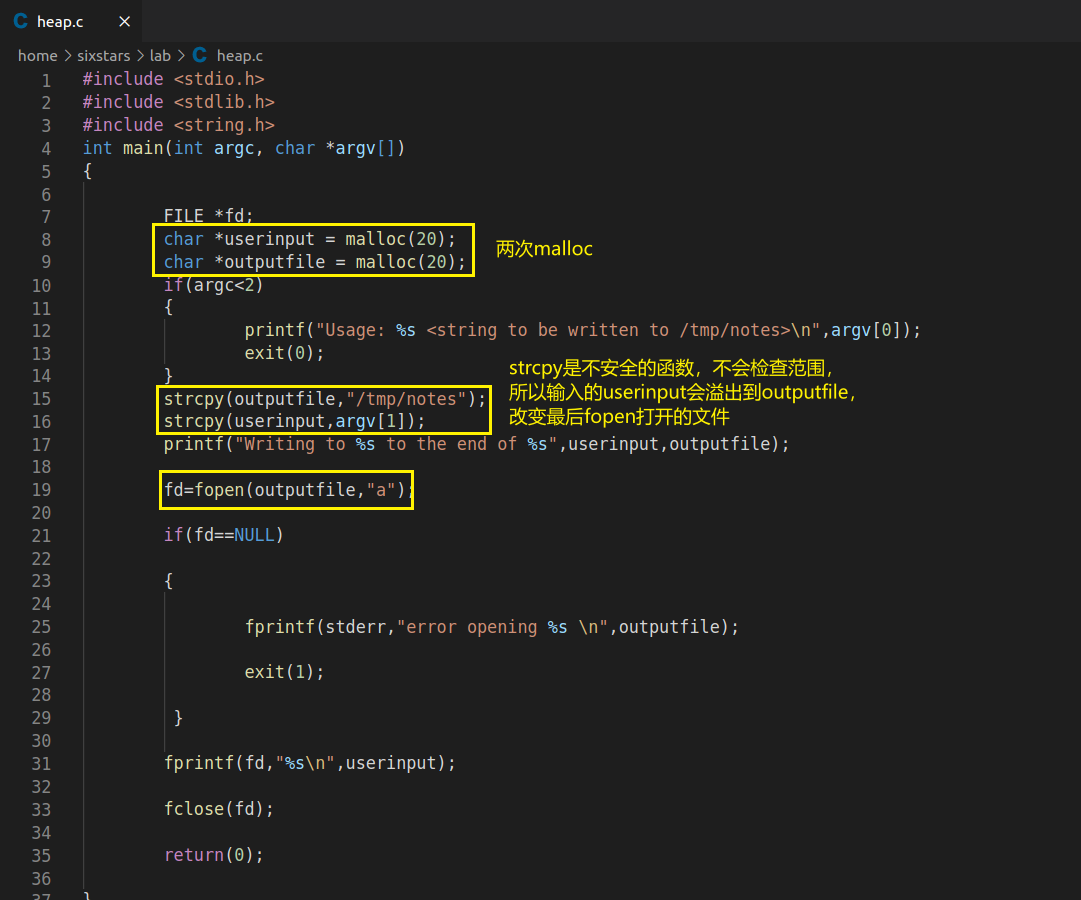The height and width of the screenshot is (900, 1081).
Task: Click the 'strcpy(userinput,argv[1]);' line
Action: pyautogui.click(x=294, y=421)
